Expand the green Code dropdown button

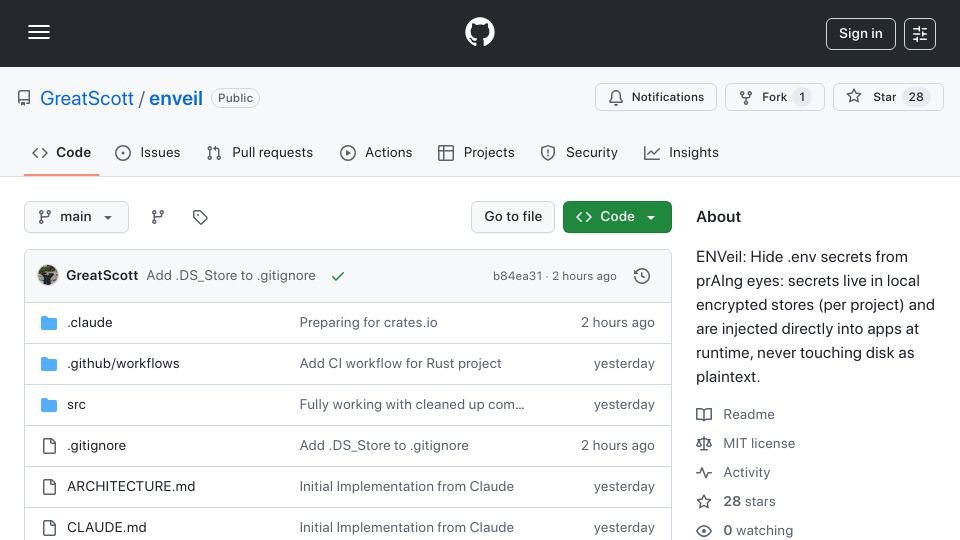pos(617,217)
